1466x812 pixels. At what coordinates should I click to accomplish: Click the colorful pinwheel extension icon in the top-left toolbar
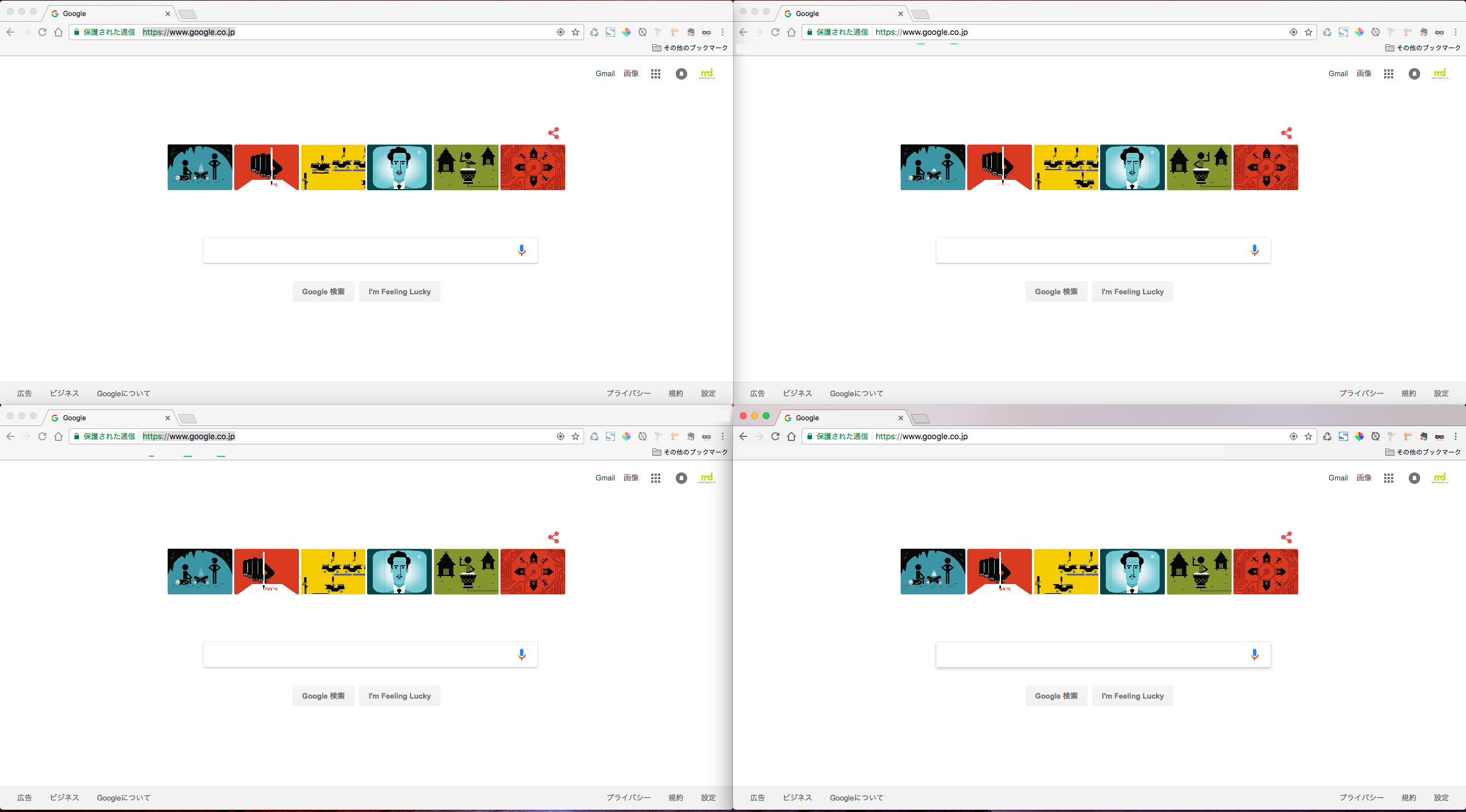click(626, 32)
